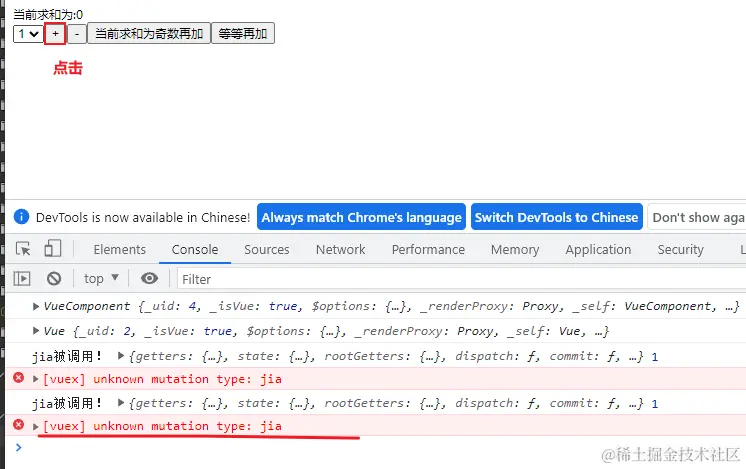The width and height of the screenshot is (746, 469).
Task: Open live expression eye icon
Action: [149, 278]
